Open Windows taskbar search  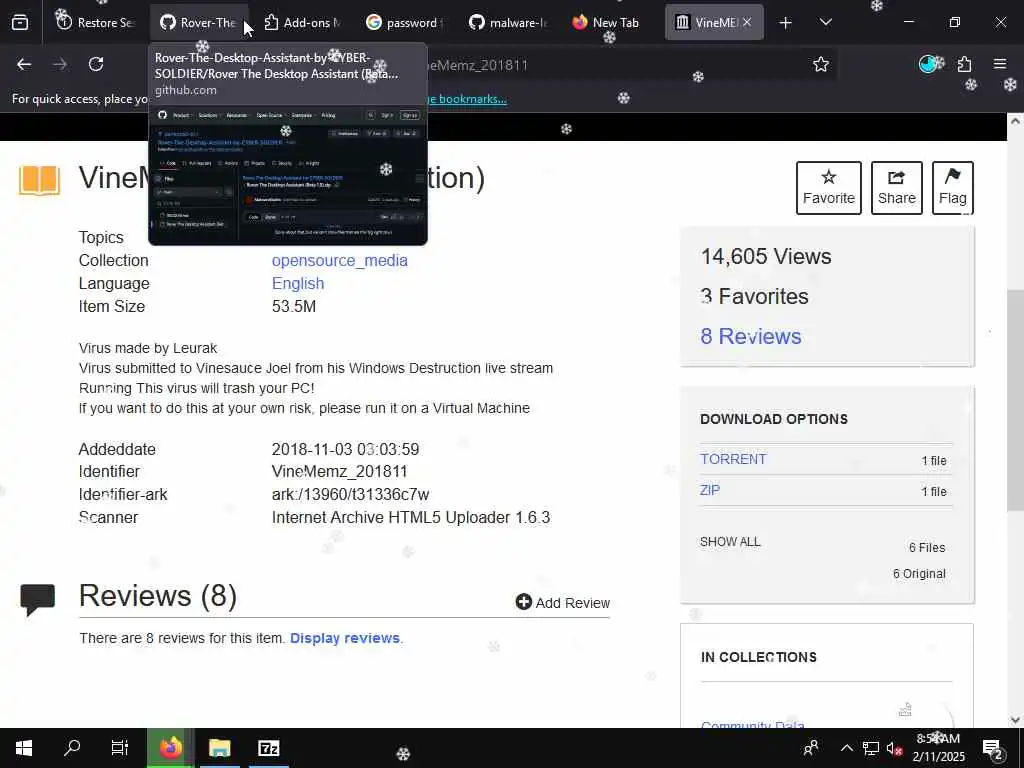[x=72, y=748]
